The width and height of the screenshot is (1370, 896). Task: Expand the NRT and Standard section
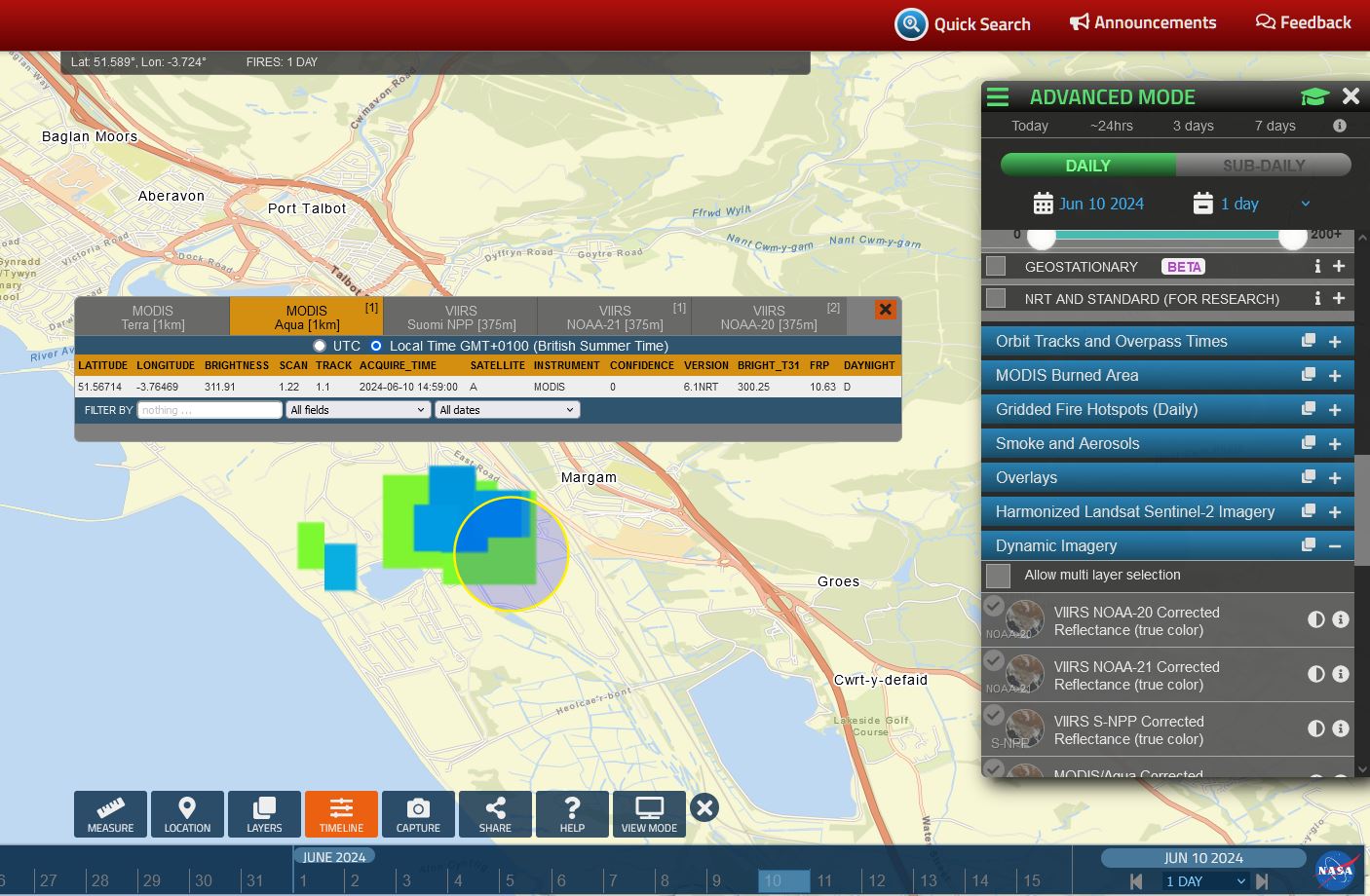1339,298
